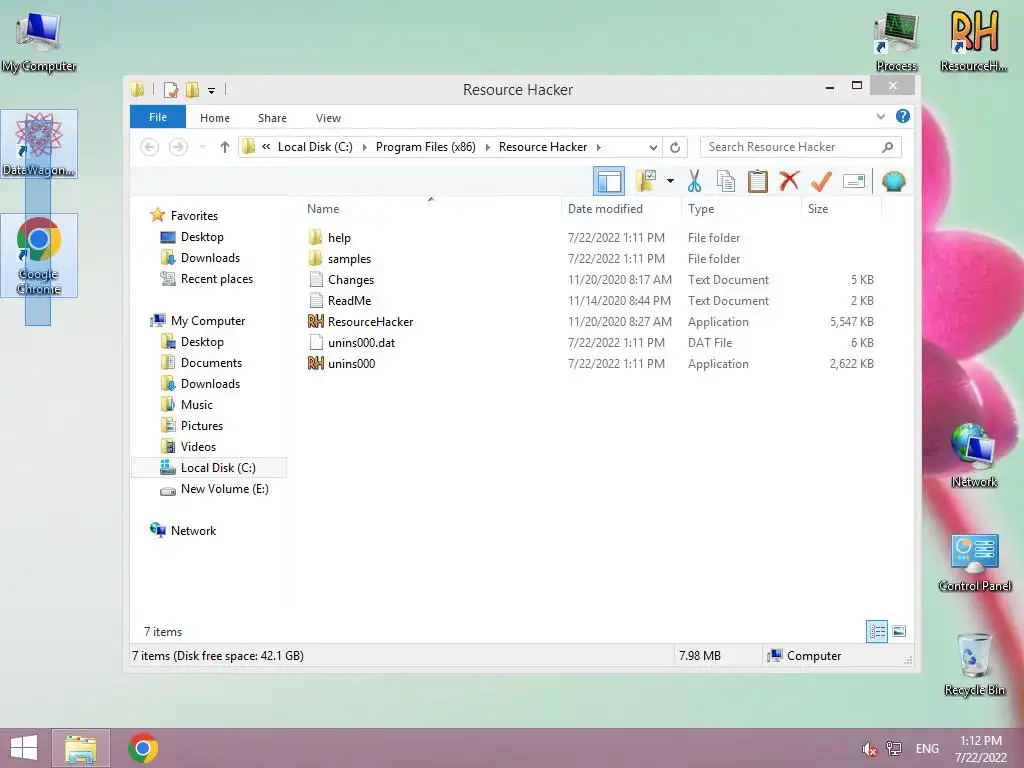1024x768 pixels.
Task: Switch to details view button
Action: [x=877, y=631]
